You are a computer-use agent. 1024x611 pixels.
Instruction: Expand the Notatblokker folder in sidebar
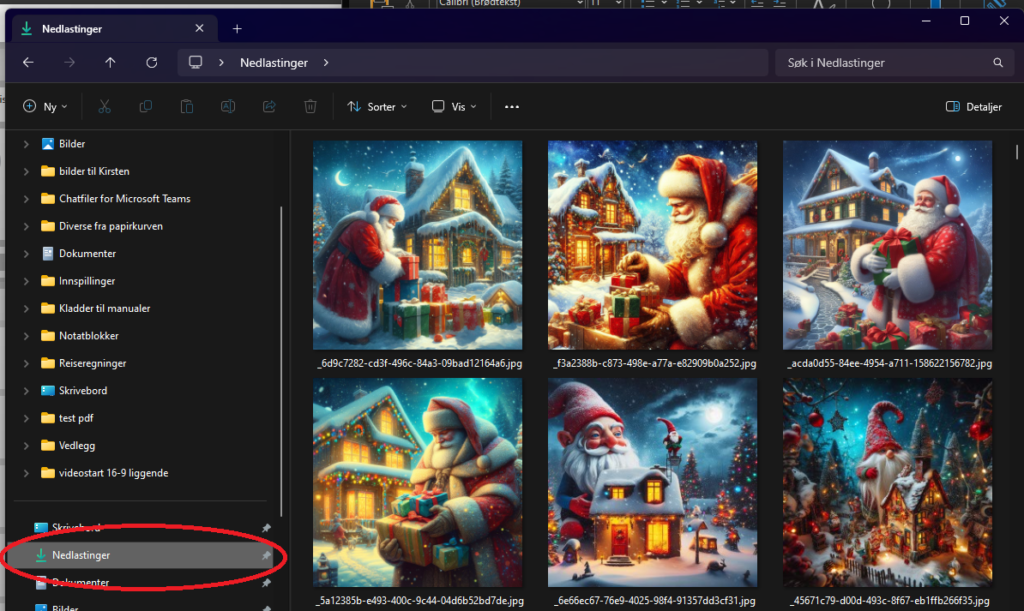[x=27, y=336]
